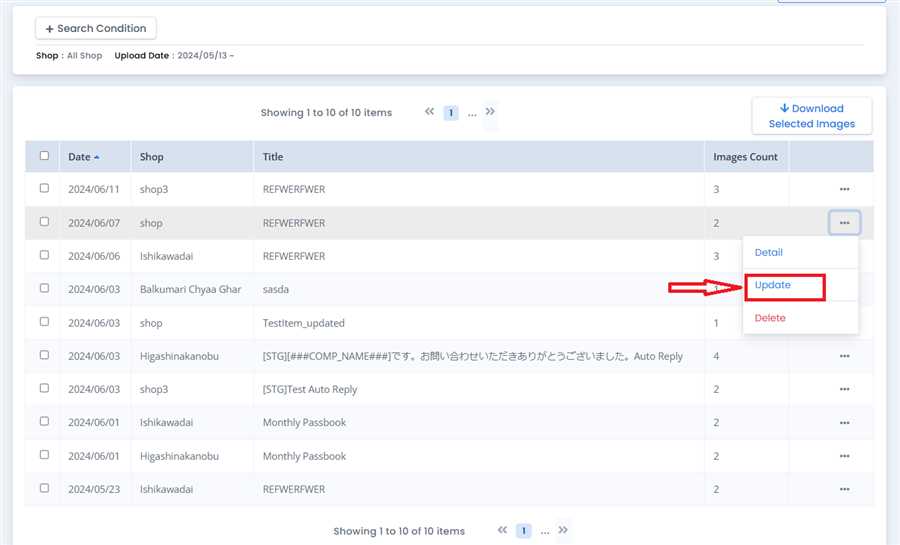Toggle the select-all checkbox in table header

[x=44, y=156]
